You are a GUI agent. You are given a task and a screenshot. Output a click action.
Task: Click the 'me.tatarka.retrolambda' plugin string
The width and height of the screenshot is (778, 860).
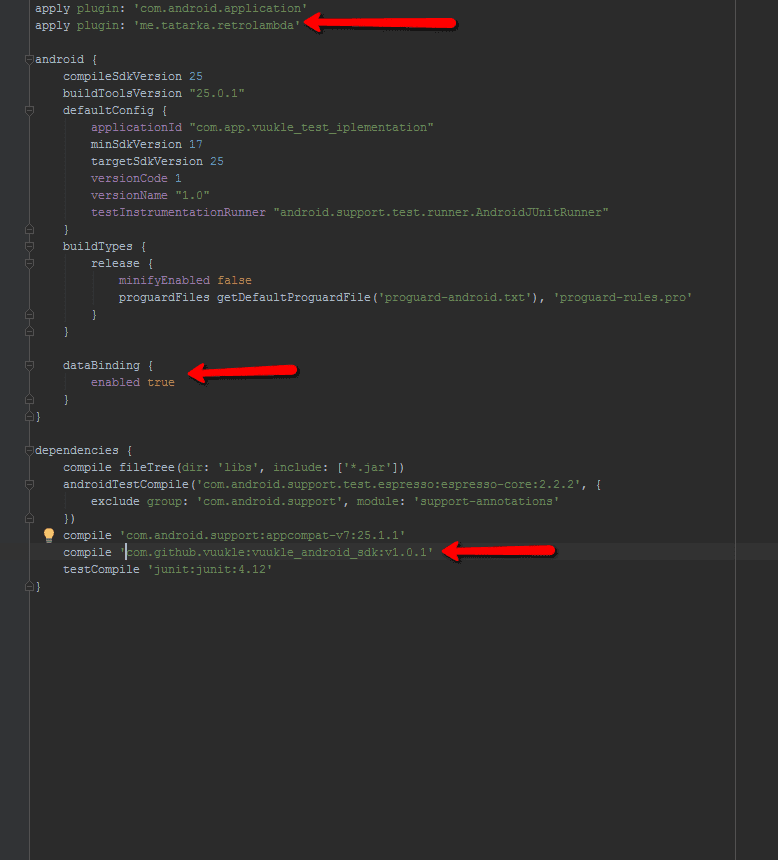216,25
